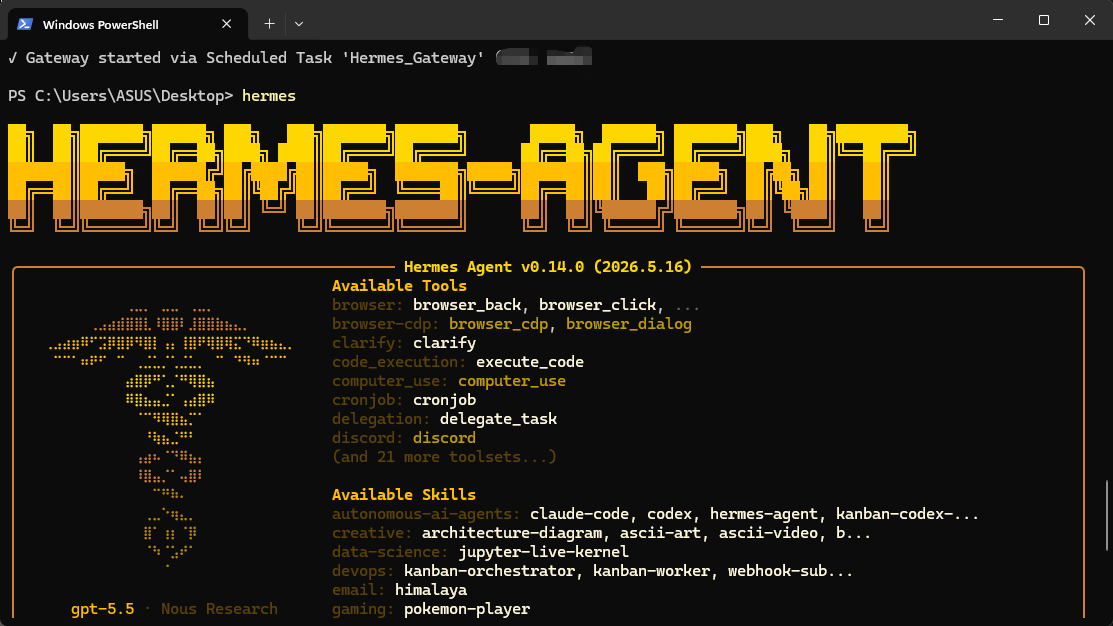1113x626 pixels.
Task: Click the 'cronjob' tool value
Action: pyautogui.click(x=444, y=400)
